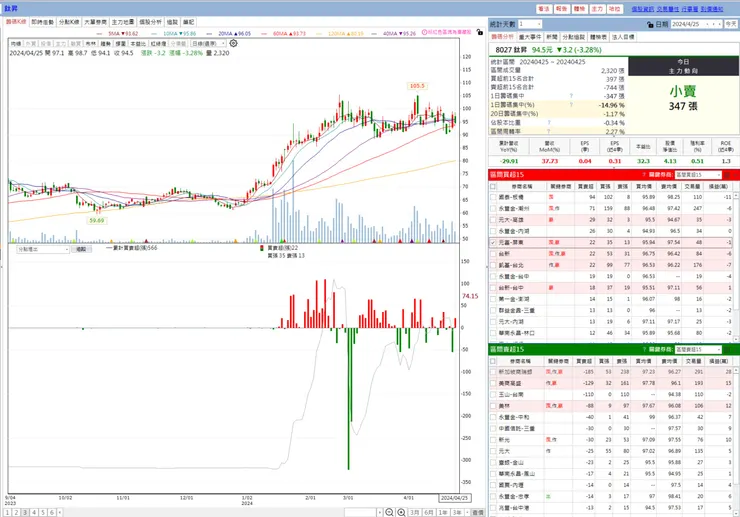Open the 統計天數 dropdown

tap(530, 24)
